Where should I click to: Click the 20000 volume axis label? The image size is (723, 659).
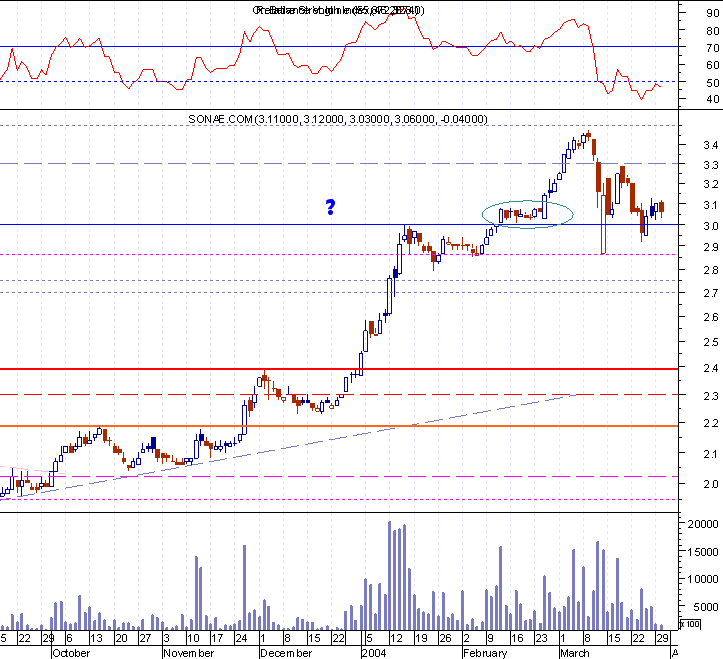point(703,524)
